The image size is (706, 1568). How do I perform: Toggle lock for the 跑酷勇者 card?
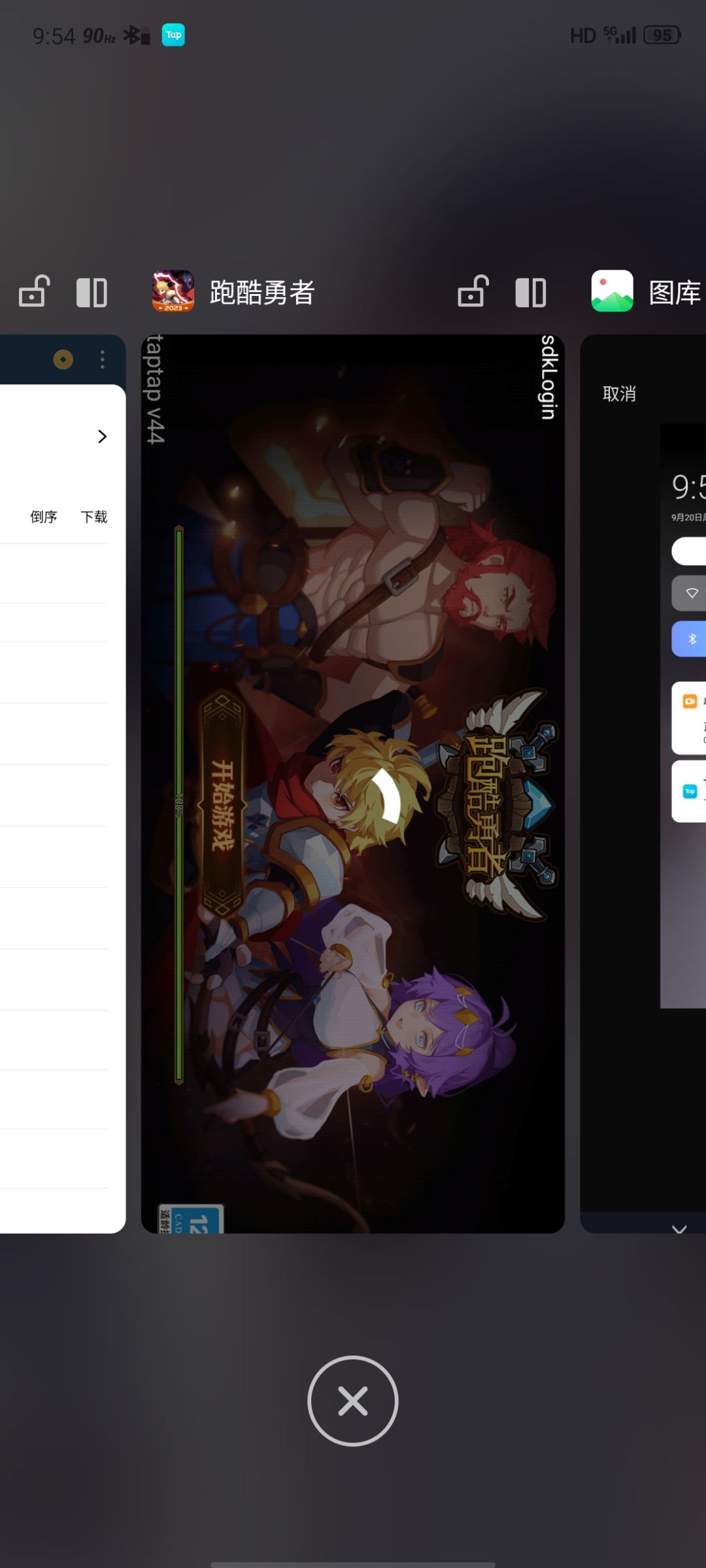(x=473, y=291)
